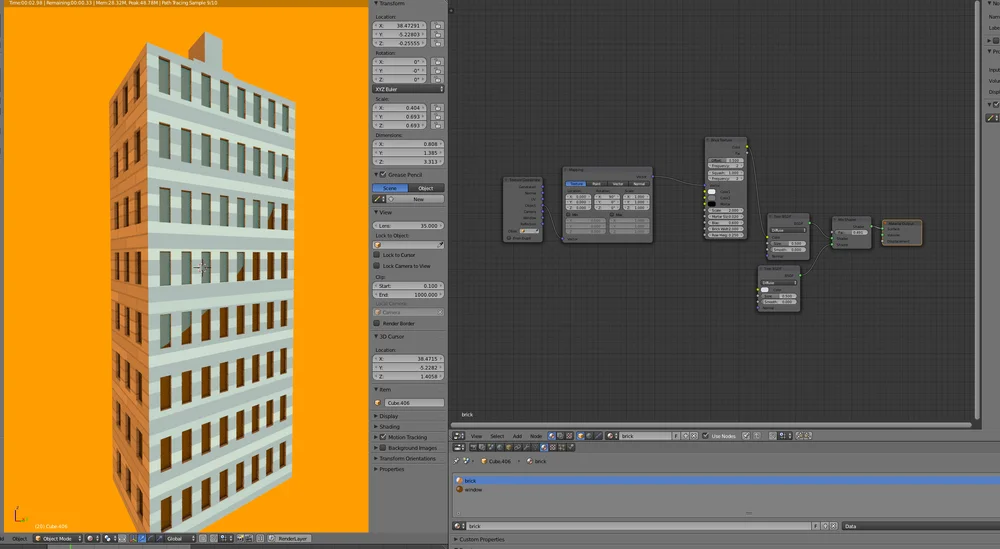Click the white color swatch on lower Diffuse node
This screenshot has height=549, width=1000.
coord(765,289)
